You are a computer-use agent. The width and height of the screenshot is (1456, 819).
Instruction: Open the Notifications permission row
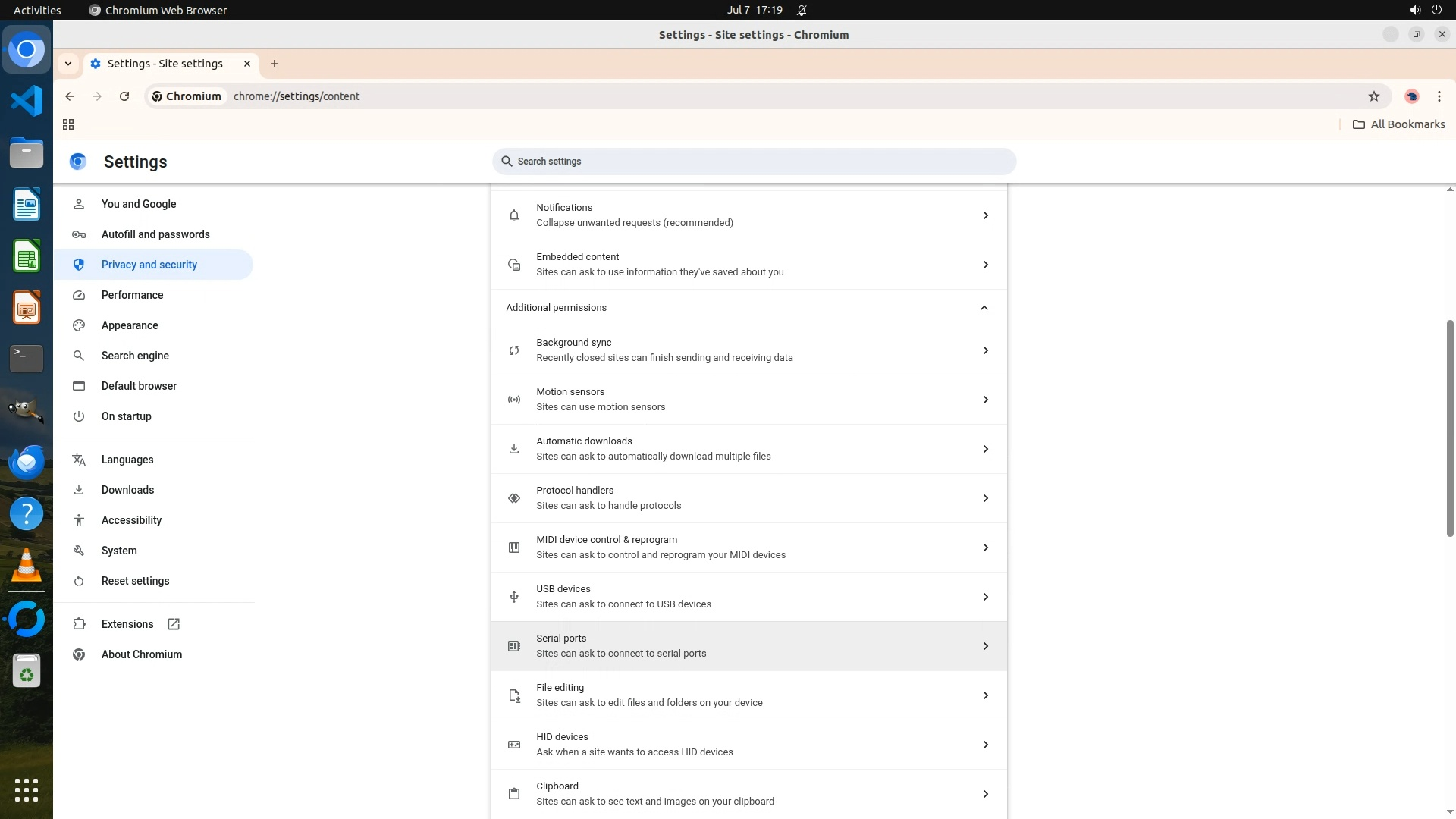click(x=748, y=215)
